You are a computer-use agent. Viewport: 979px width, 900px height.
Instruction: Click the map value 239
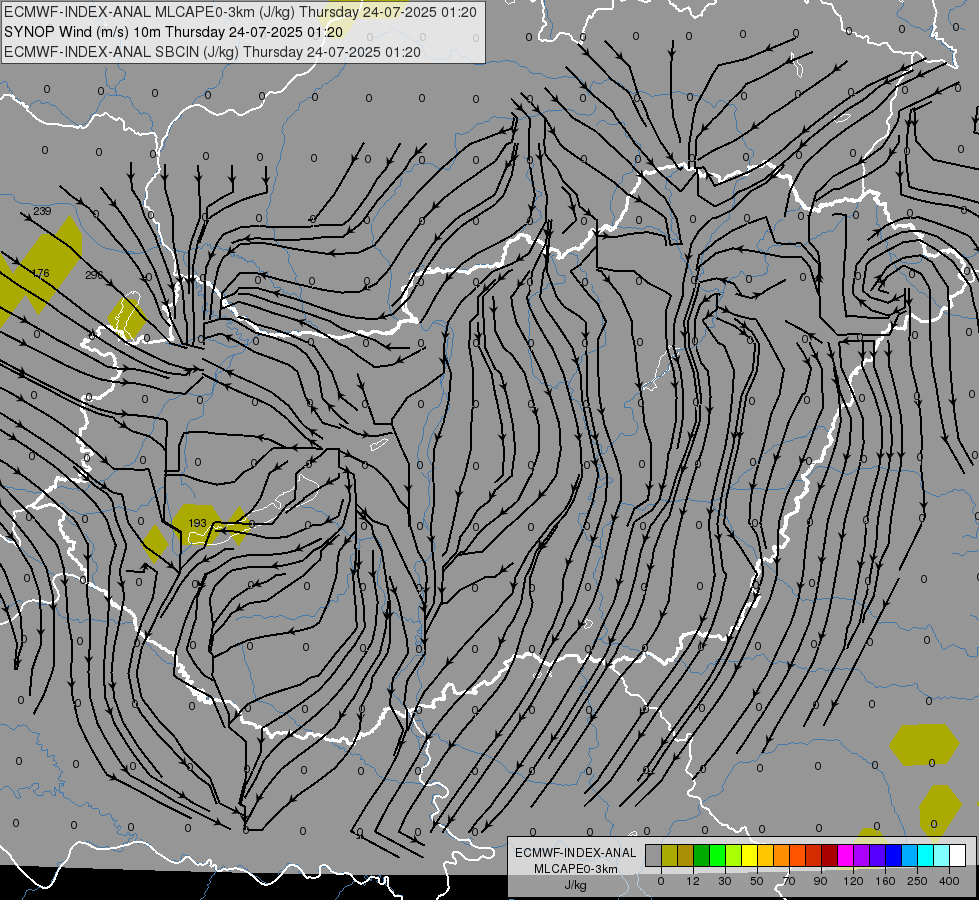click(x=42, y=211)
